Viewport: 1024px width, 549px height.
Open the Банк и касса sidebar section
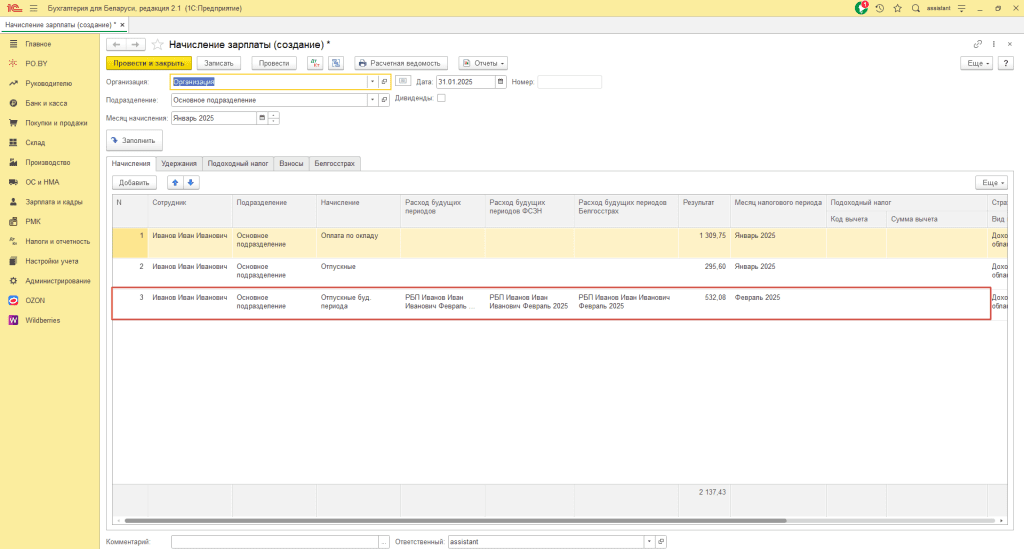pos(46,103)
